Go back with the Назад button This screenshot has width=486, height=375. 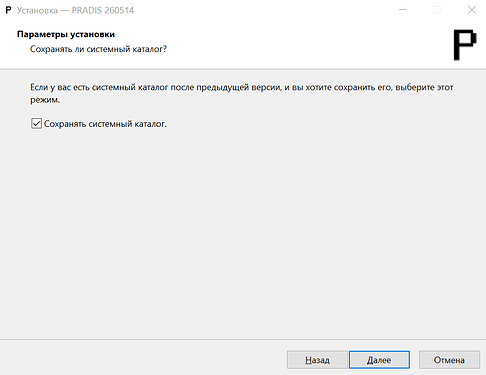pyautogui.click(x=317, y=360)
